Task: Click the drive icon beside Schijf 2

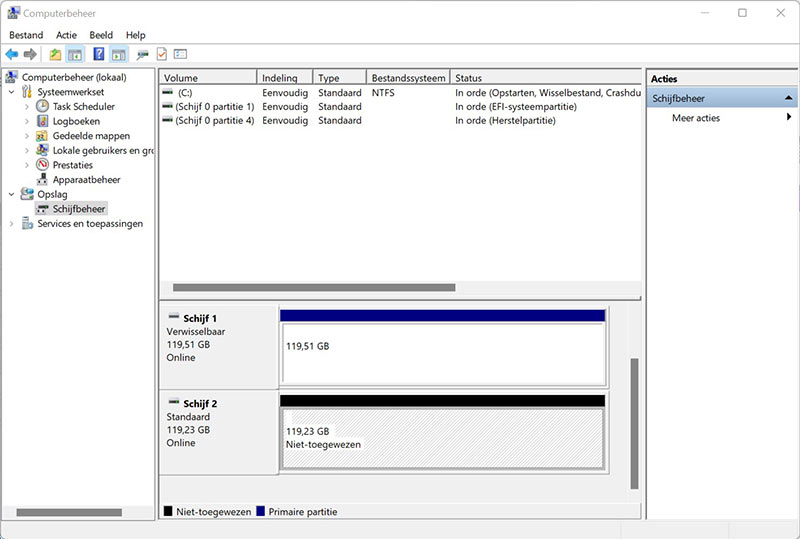Action: (174, 402)
